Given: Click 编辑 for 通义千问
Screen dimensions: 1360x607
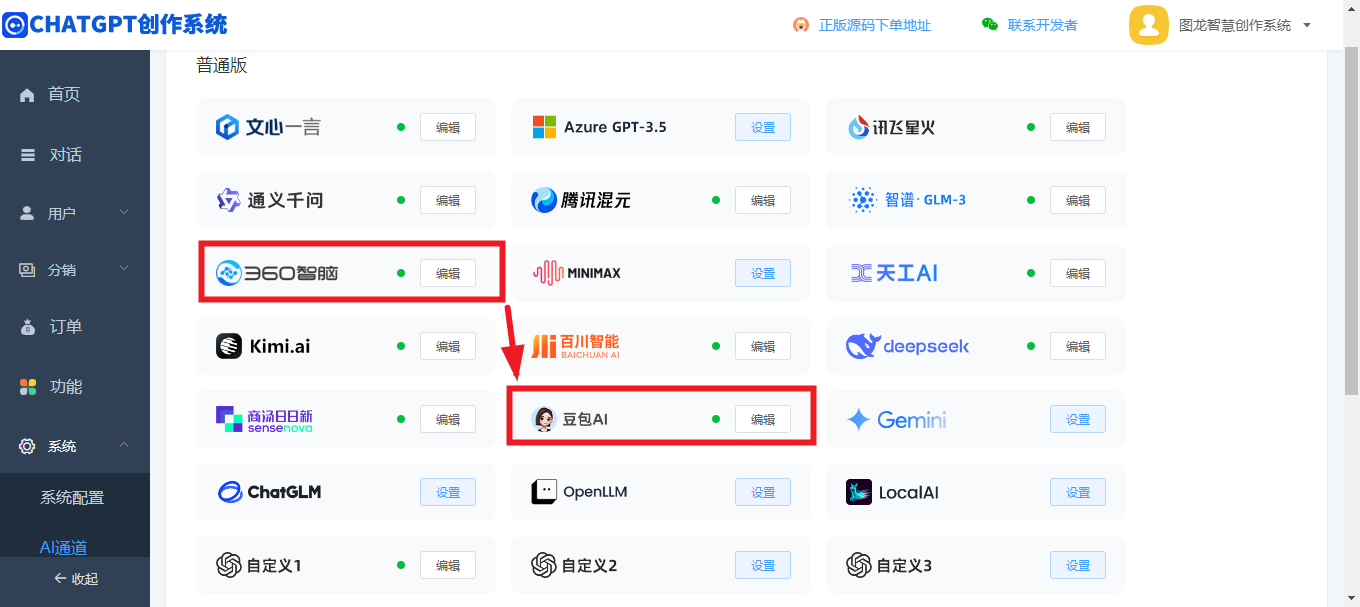Looking at the screenshot, I should [x=448, y=200].
